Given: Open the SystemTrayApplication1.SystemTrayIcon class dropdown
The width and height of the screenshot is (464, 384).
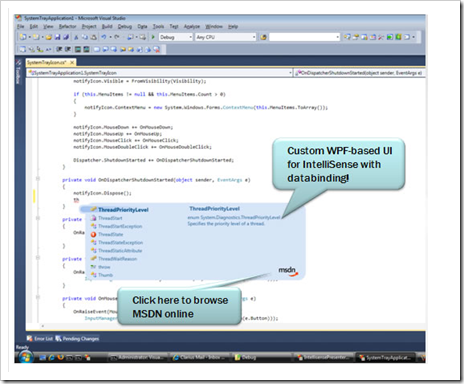Looking at the screenshot, I should (x=160, y=73).
